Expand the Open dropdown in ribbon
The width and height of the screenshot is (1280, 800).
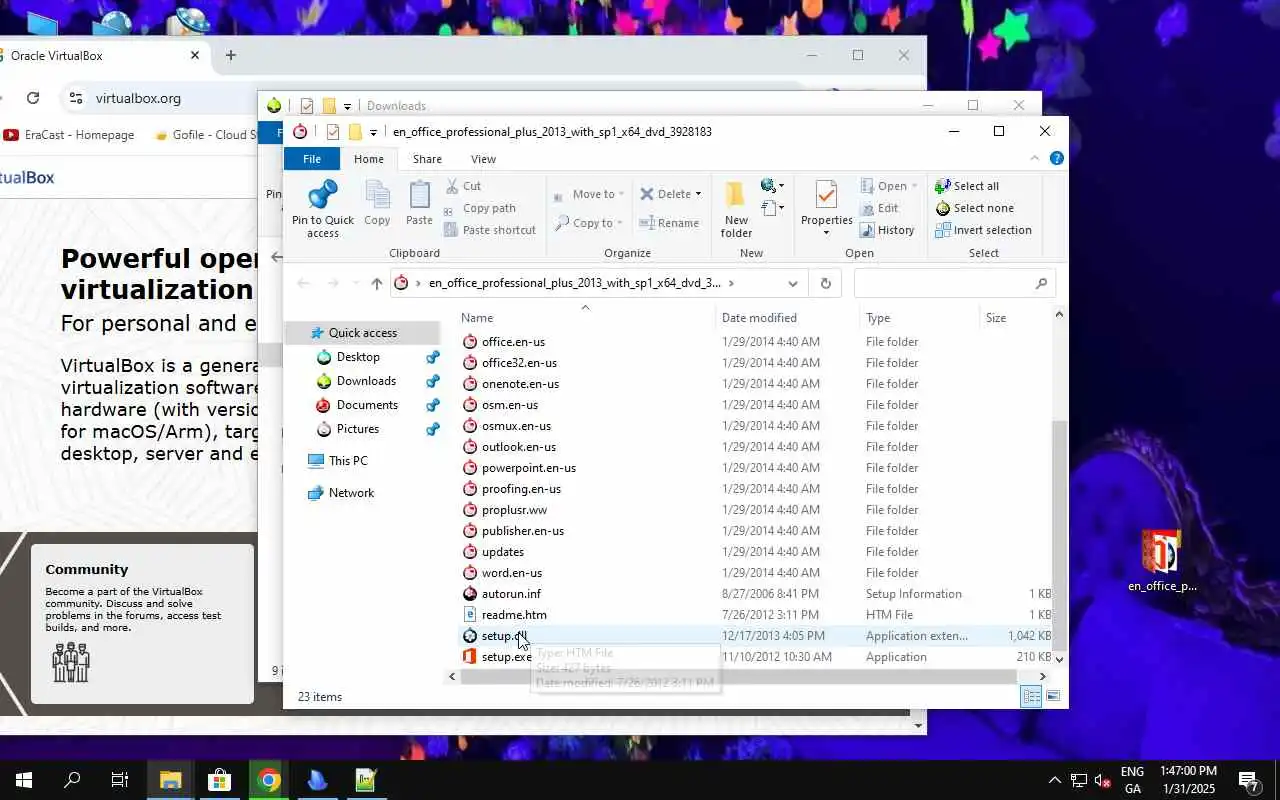point(915,186)
